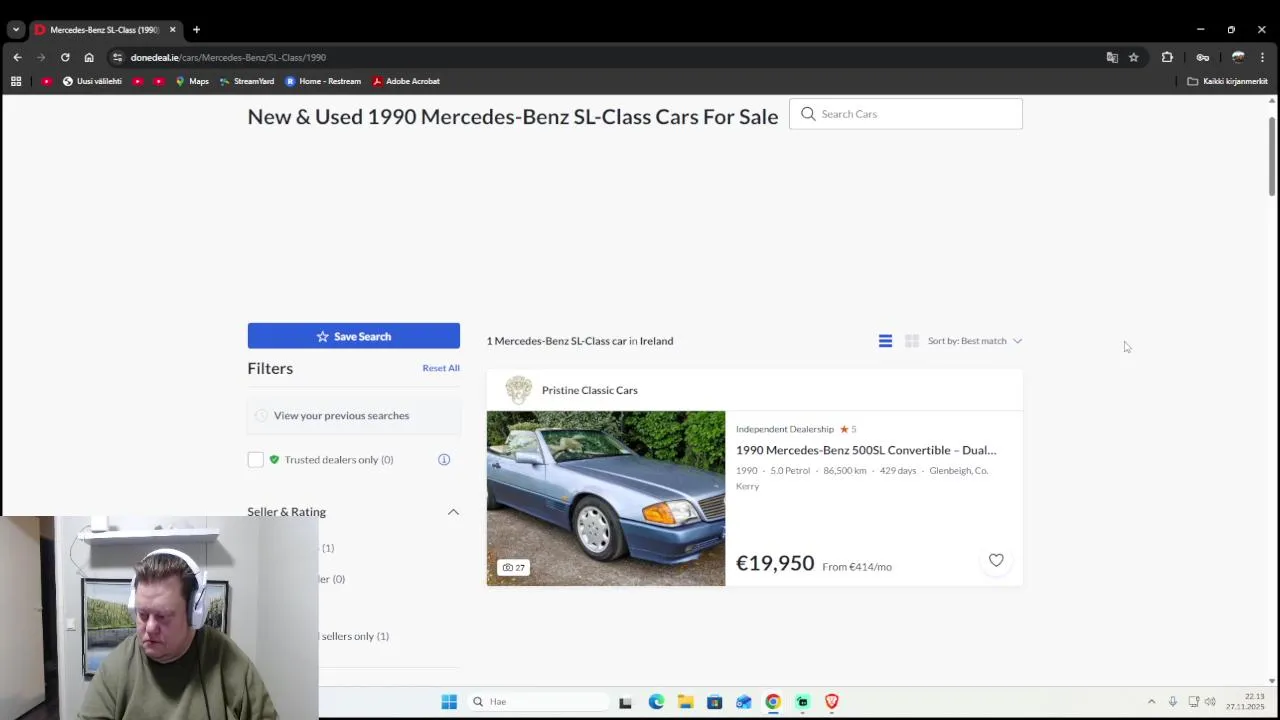The width and height of the screenshot is (1280, 720).
Task: Open the Kaikki kirjanmerkit bookmarks folder
Action: 1227,81
